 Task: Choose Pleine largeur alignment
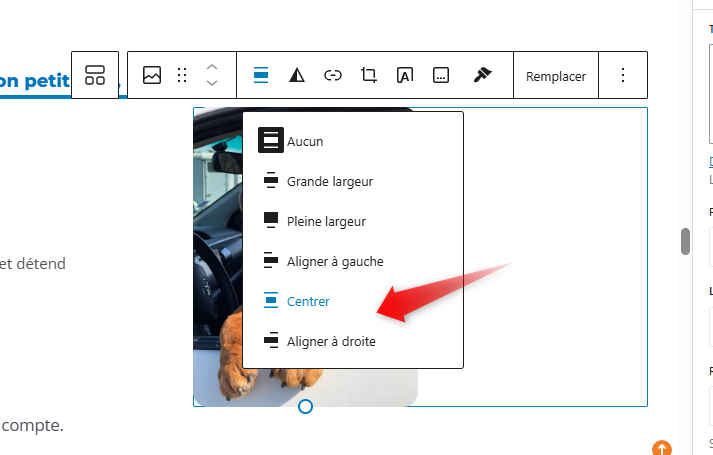click(325, 221)
